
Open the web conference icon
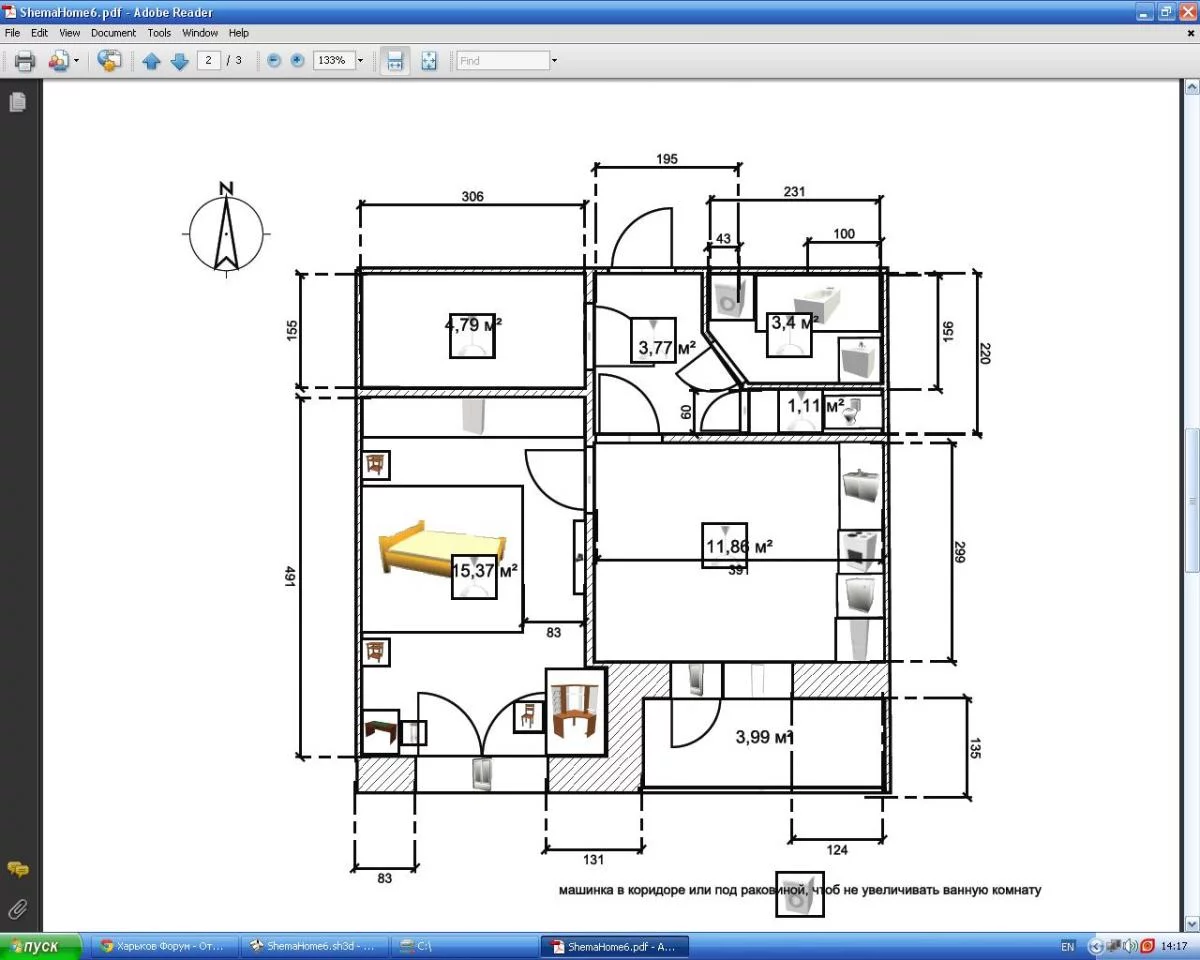point(109,61)
